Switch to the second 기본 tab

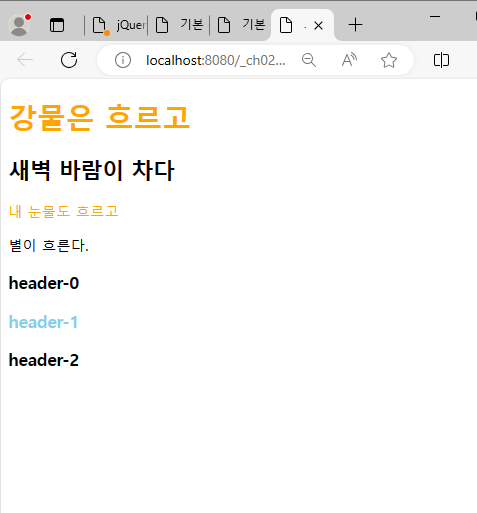pyautogui.click(x=241, y=25)
